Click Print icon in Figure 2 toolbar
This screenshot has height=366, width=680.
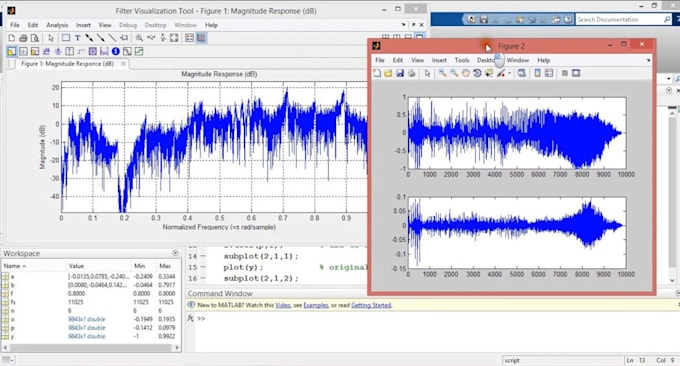pyautogui.click(x=411, y=73)
